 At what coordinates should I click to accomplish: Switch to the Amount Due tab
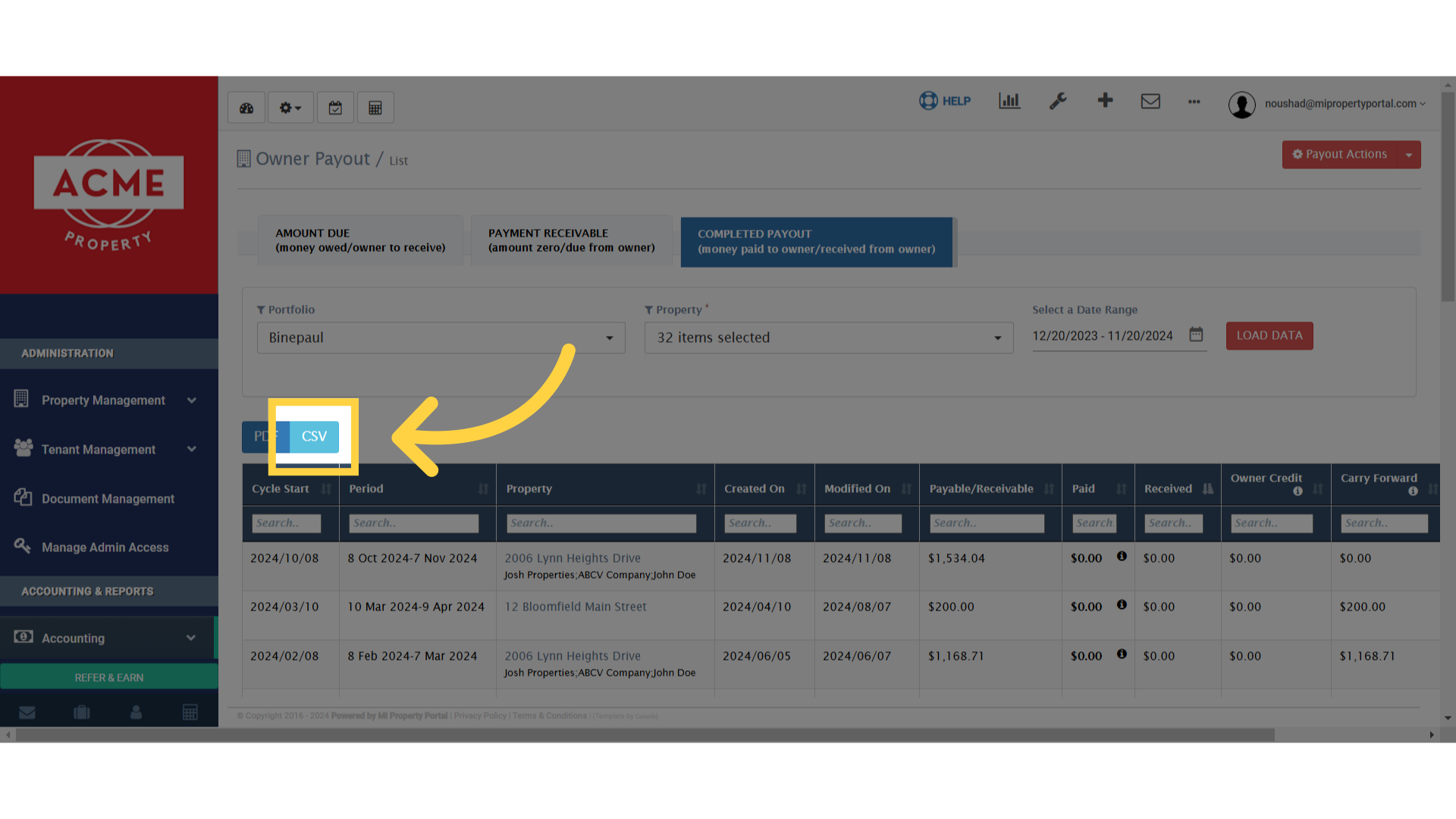[360, 240]
